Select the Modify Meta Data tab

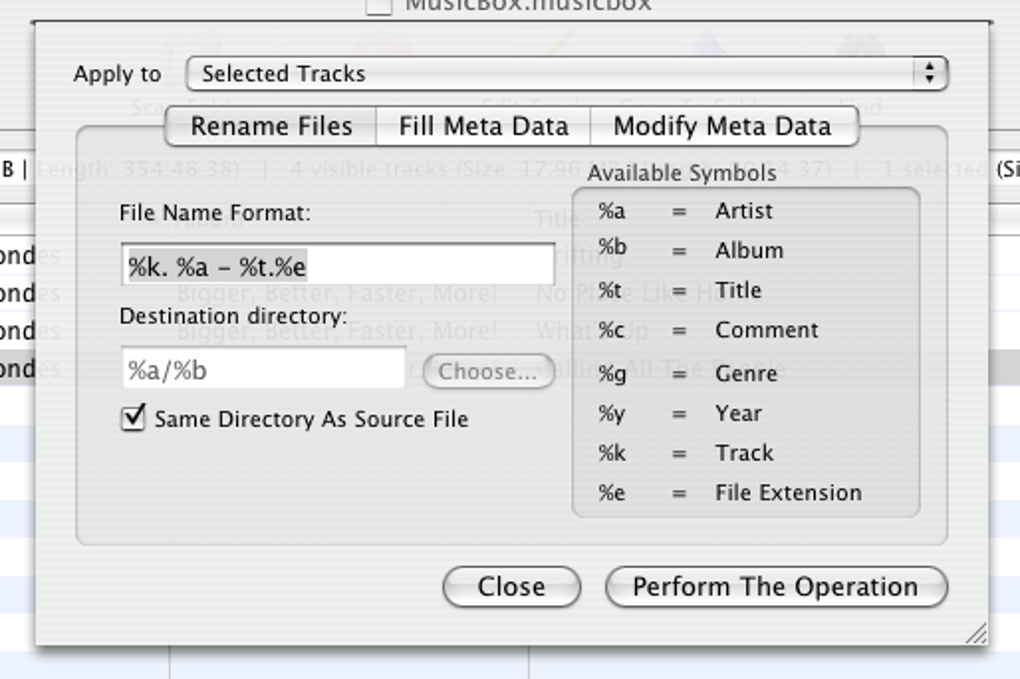click(x=727, y=126)
